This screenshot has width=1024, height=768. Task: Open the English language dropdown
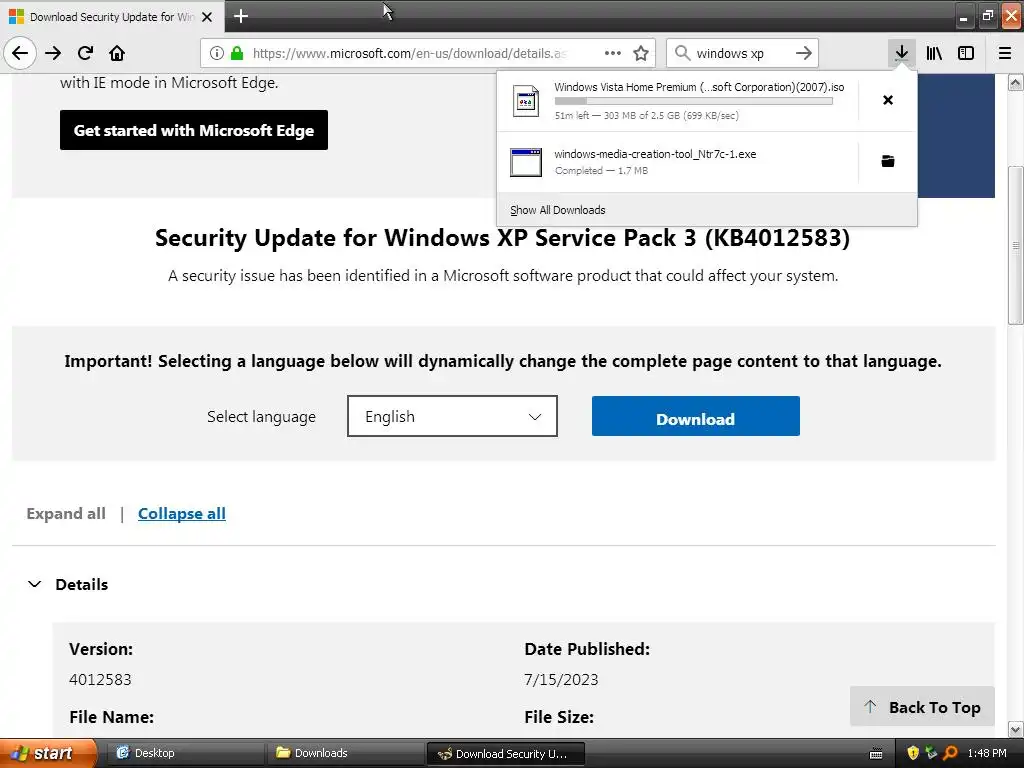pos(452,417)
